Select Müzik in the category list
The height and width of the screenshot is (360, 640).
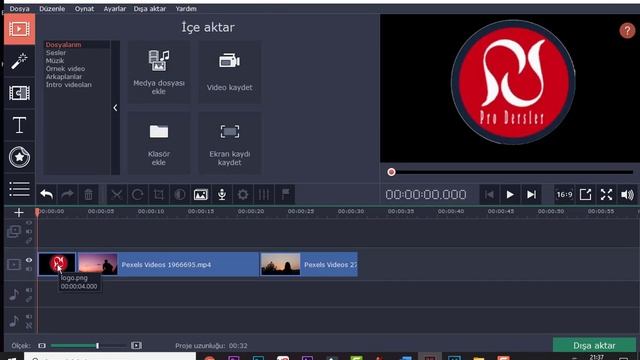pos(55,60)
